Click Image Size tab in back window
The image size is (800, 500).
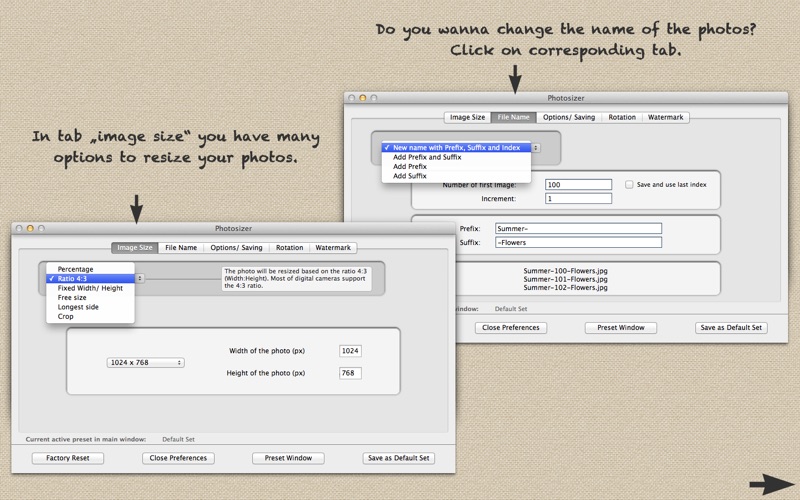pos(467,117)
